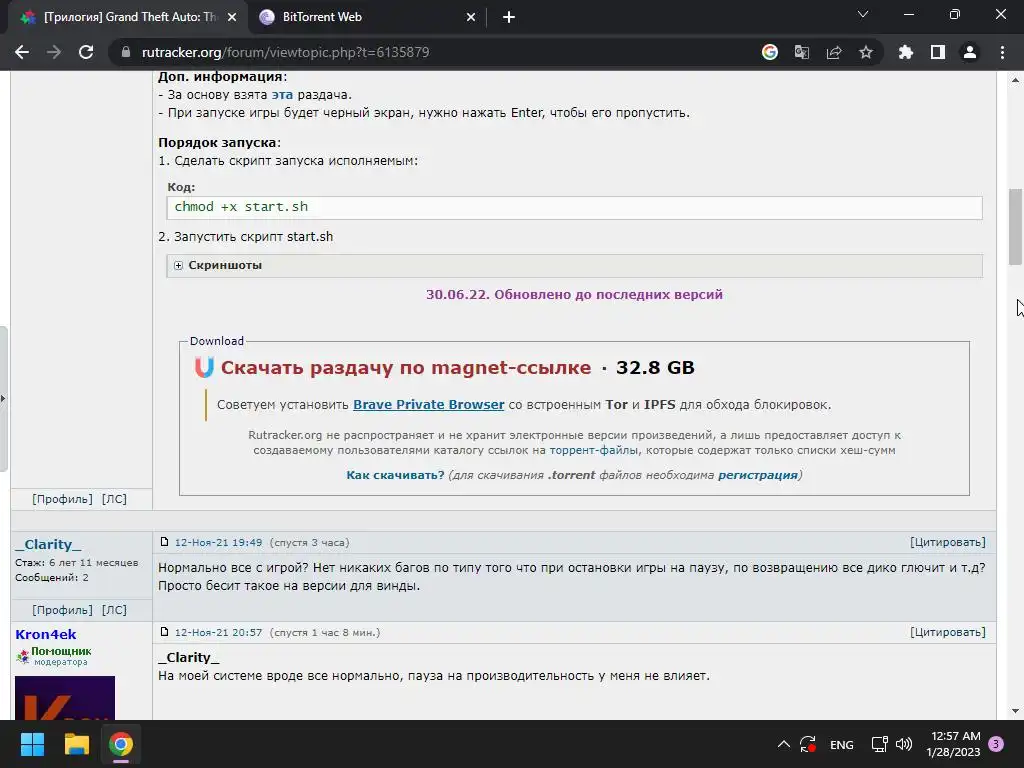The image size is (1024, 768).
Task: Open the first post's ЛС link
Action: coord(114,499)
